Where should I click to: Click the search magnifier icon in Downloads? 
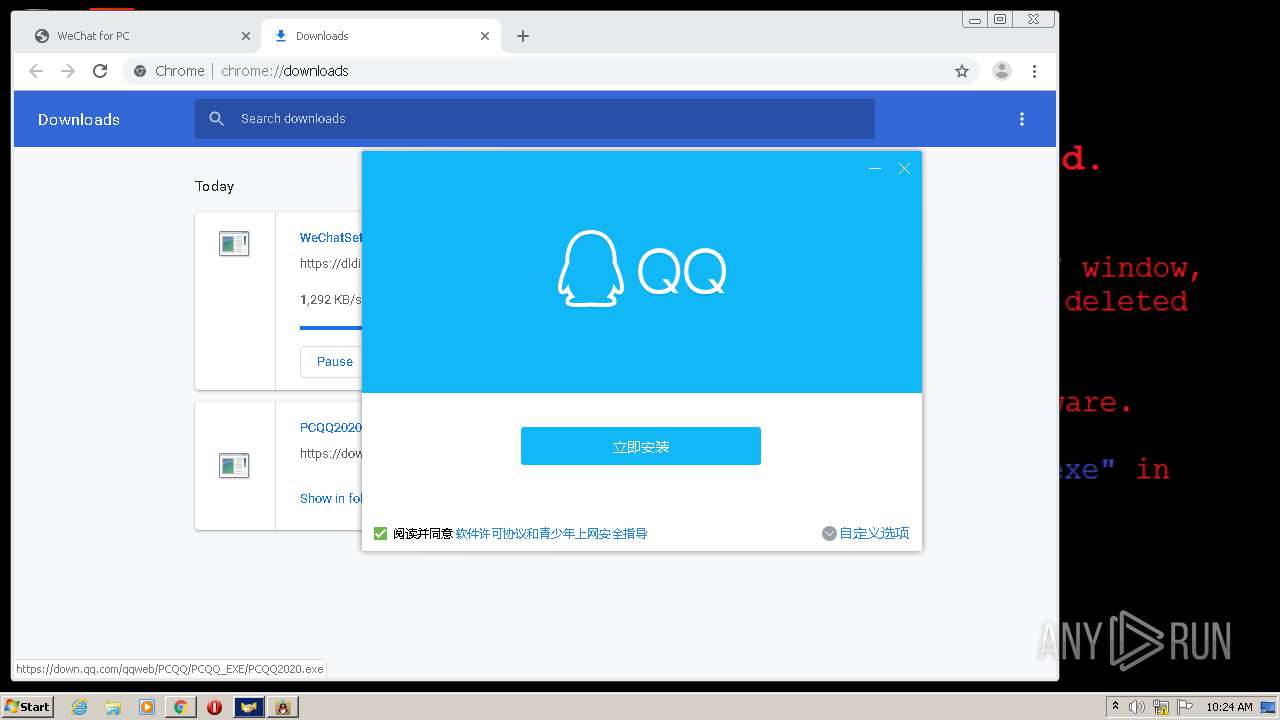(216, 119)
